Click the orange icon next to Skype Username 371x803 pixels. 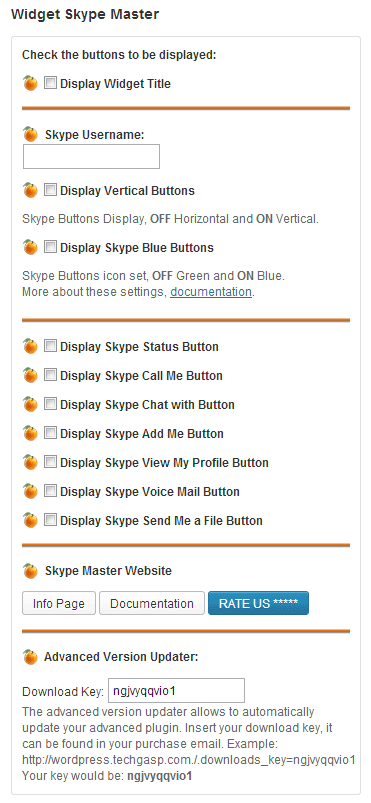click(31, 135)
